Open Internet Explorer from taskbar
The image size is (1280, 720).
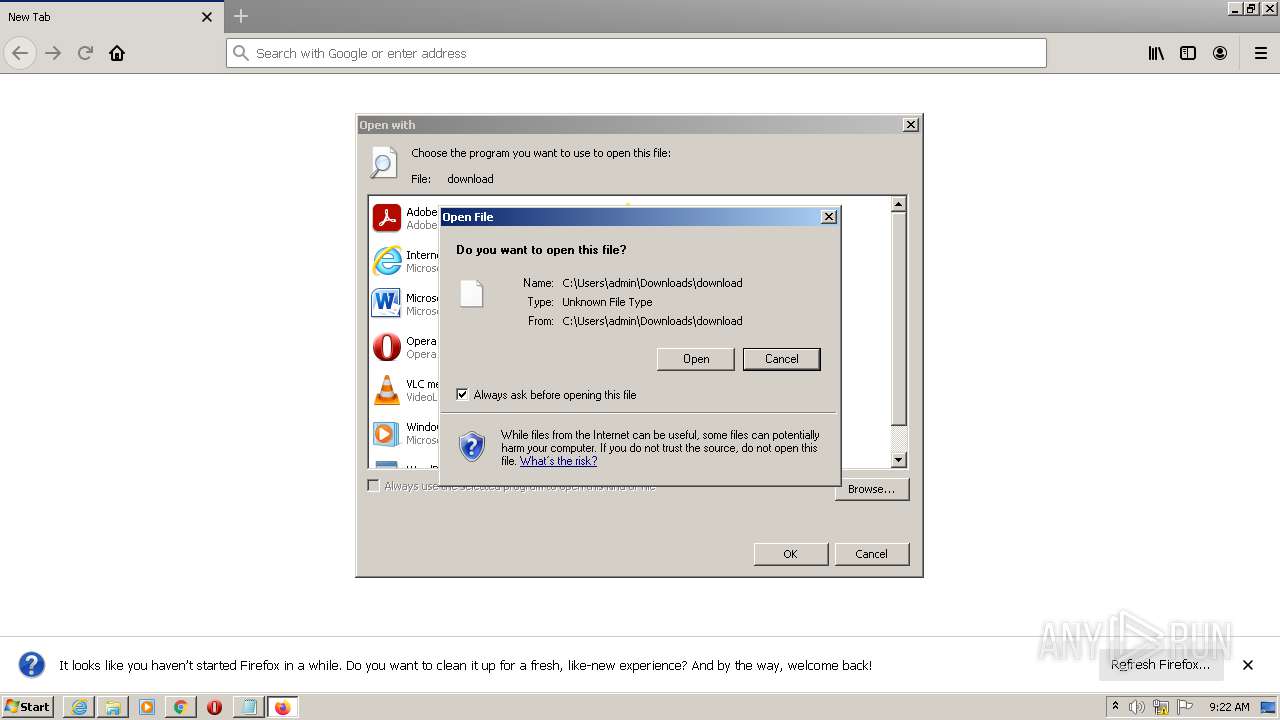coord(79,707)
